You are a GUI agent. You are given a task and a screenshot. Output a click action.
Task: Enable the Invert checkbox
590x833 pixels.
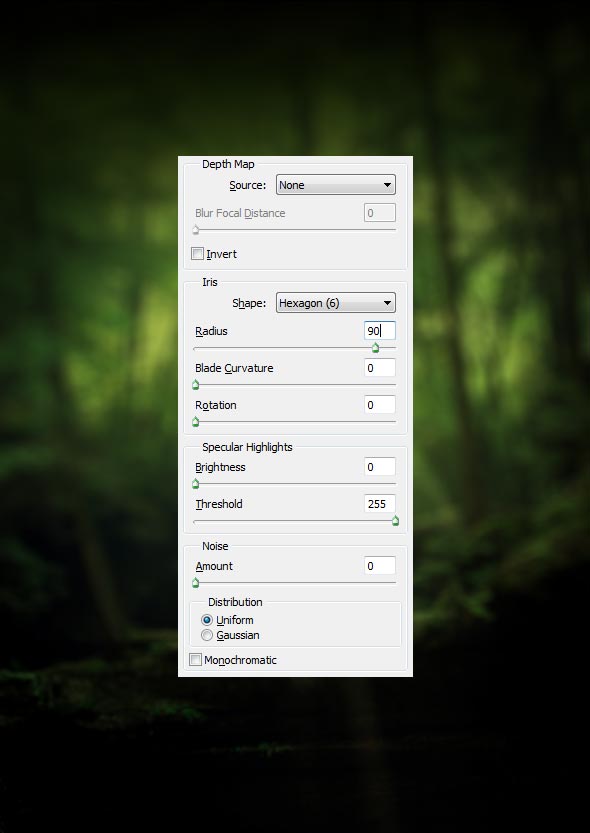[198, 254]
